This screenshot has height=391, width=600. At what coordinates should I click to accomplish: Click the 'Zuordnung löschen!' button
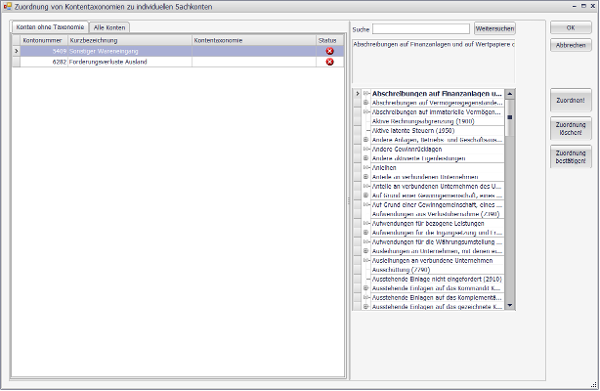571,129
